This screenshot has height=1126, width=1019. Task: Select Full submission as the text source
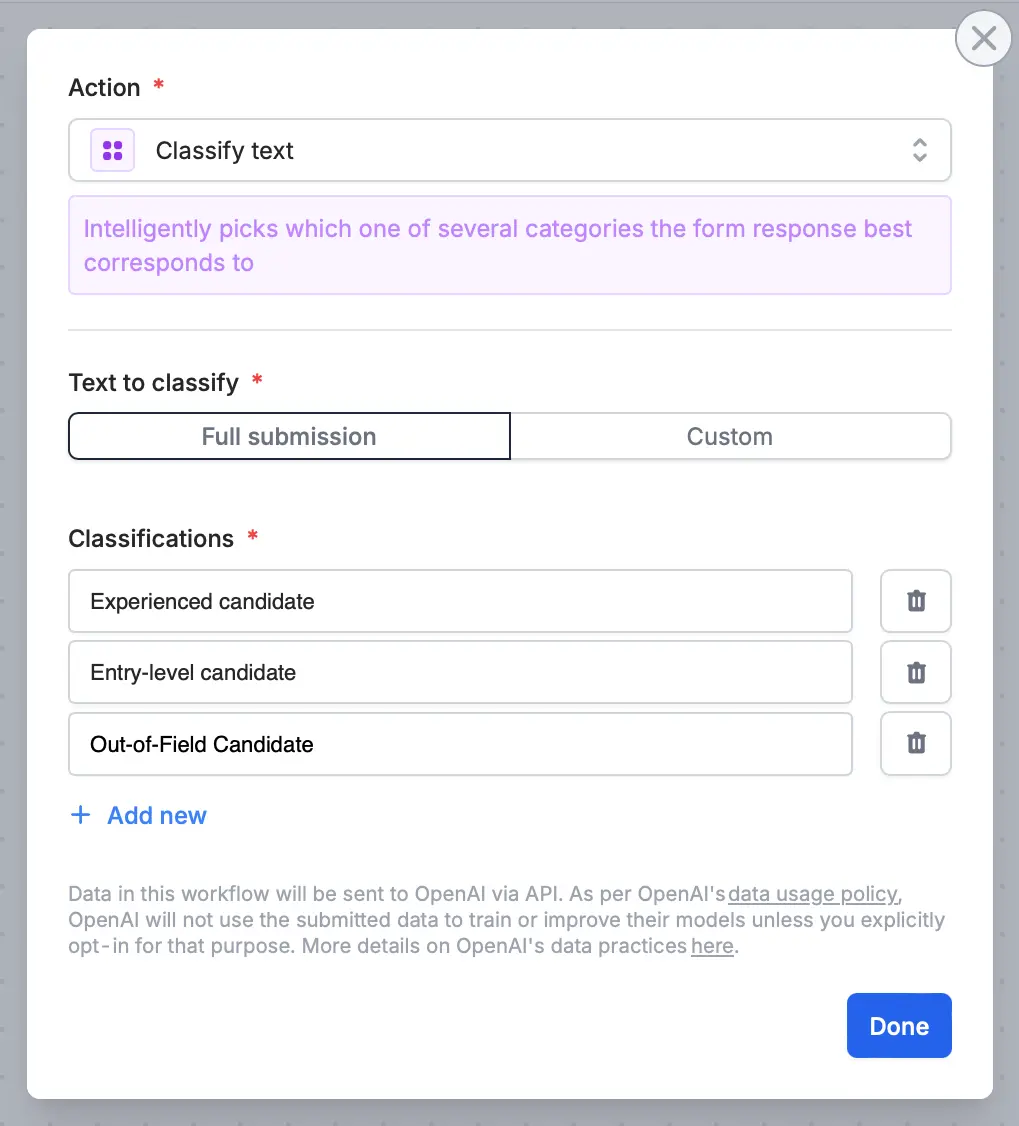(288, 436)
